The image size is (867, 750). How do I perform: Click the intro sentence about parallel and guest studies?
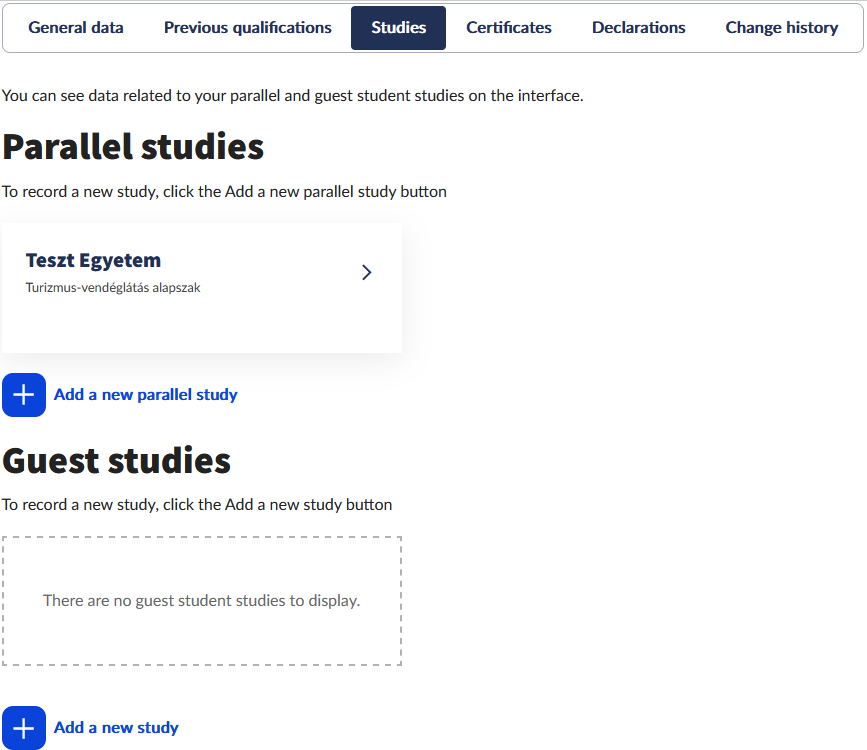pyautogui.click(x=293, y=96)
